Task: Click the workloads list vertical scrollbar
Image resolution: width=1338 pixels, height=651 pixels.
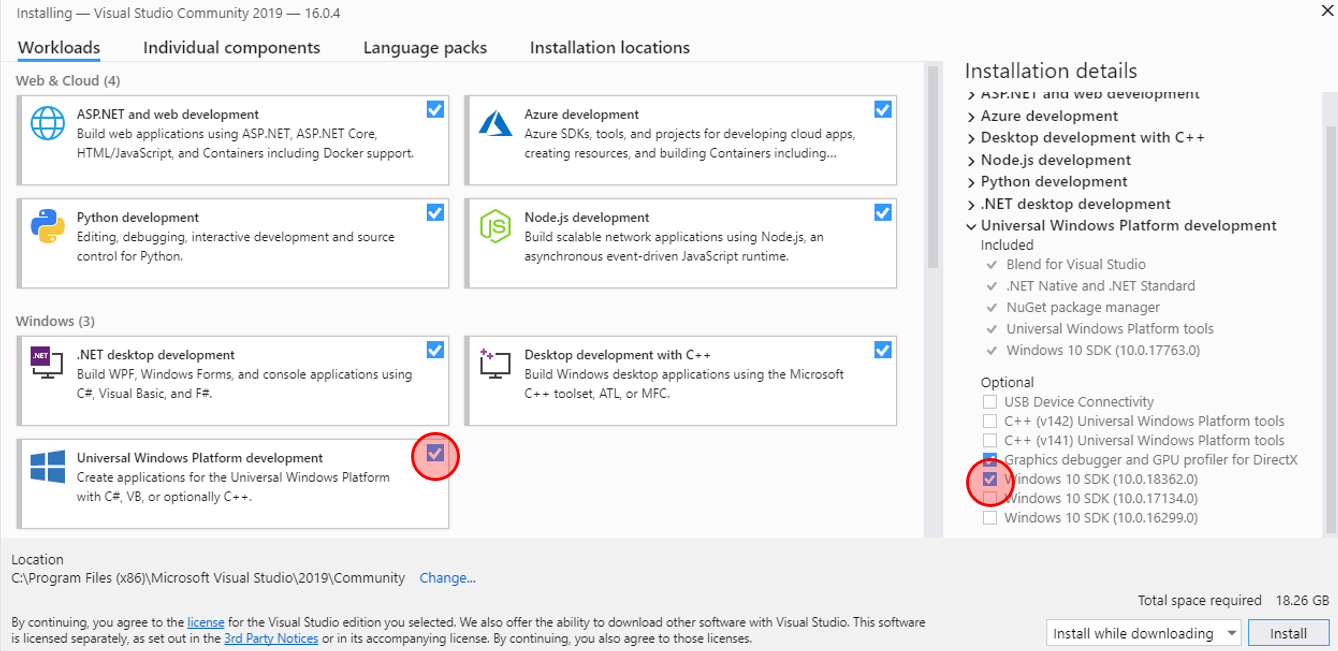Action: (933, 167)
